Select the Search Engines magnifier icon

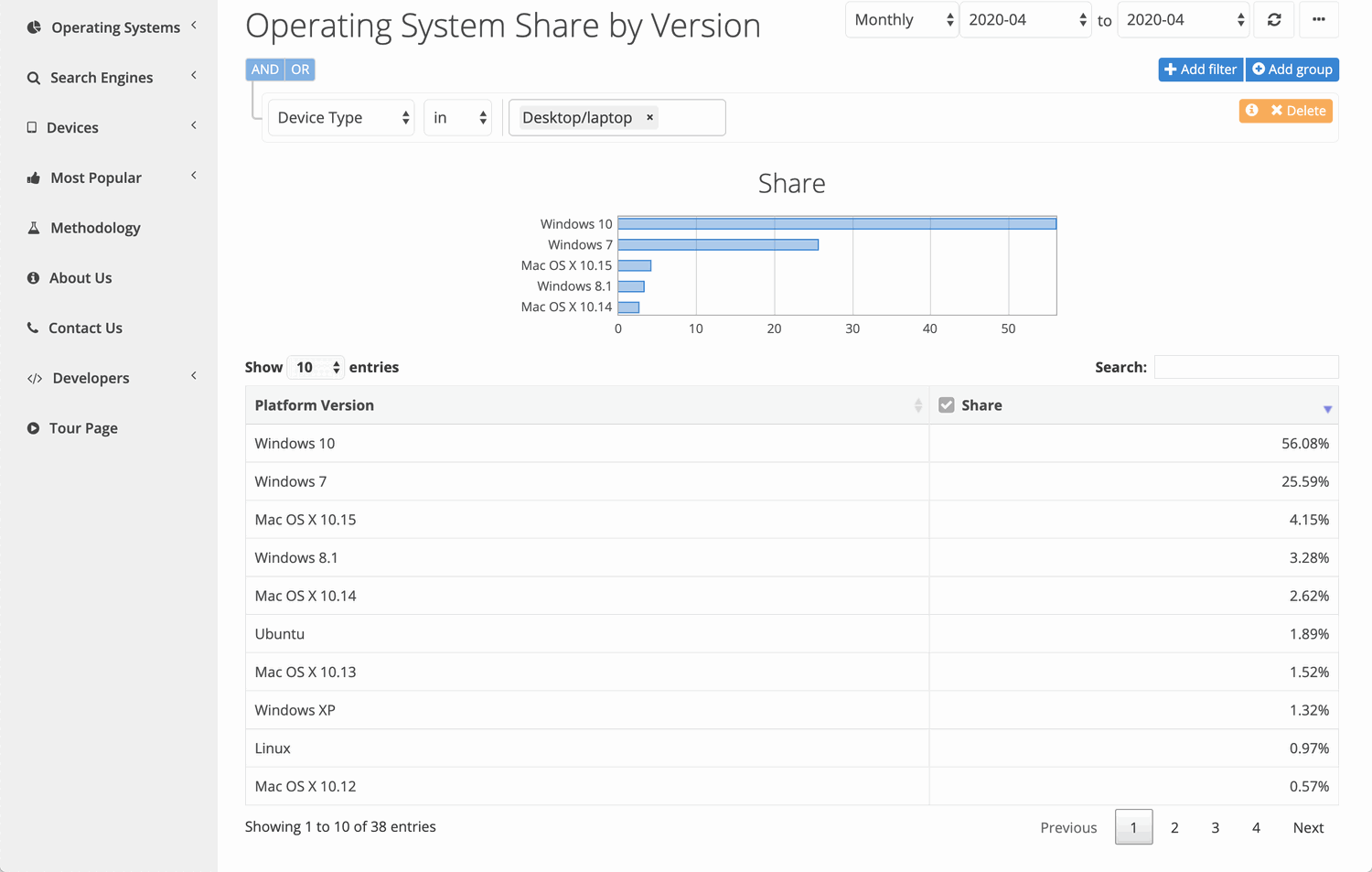(32, 77)
